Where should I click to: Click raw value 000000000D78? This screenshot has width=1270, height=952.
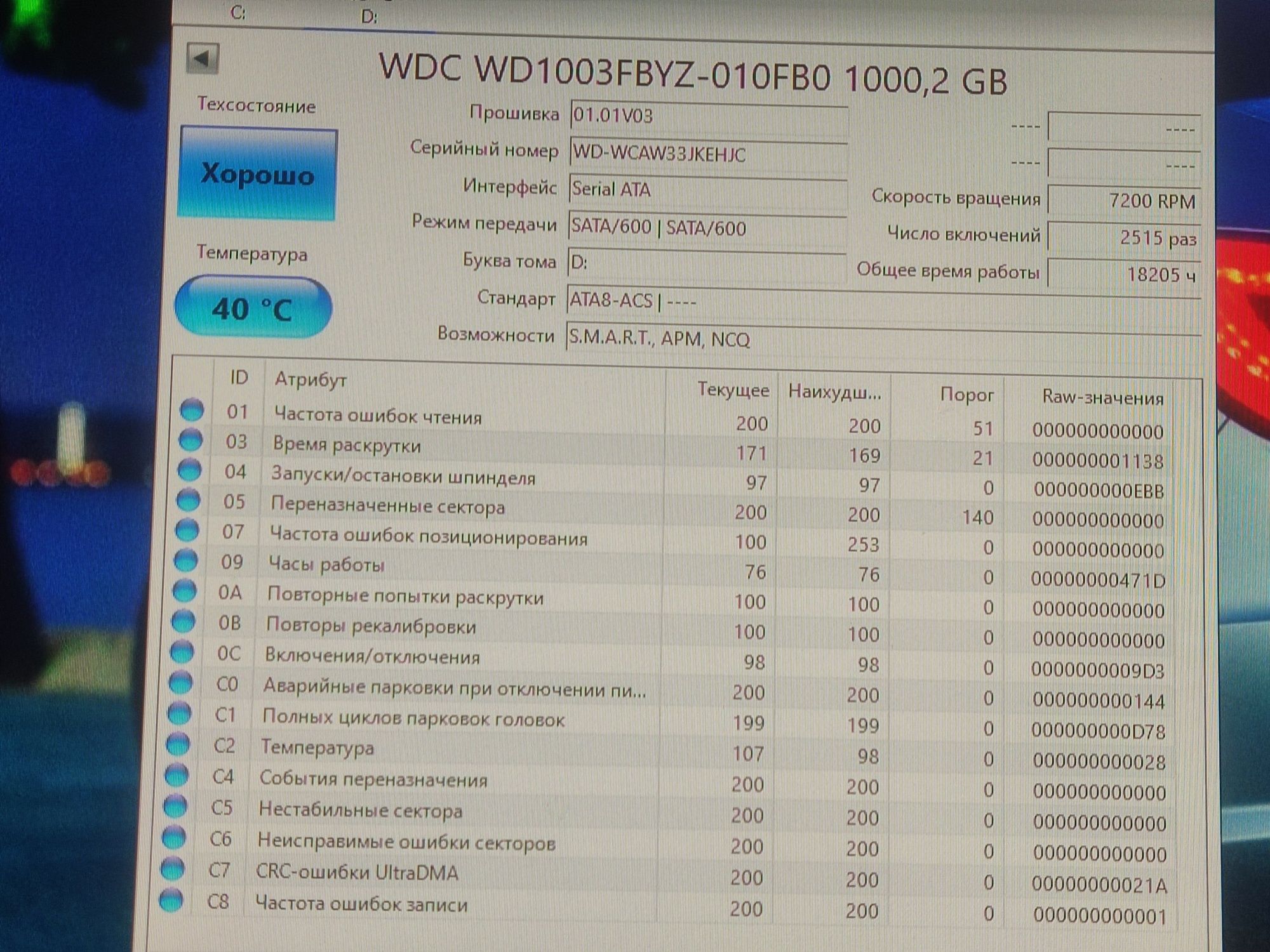pos(1098,731)
